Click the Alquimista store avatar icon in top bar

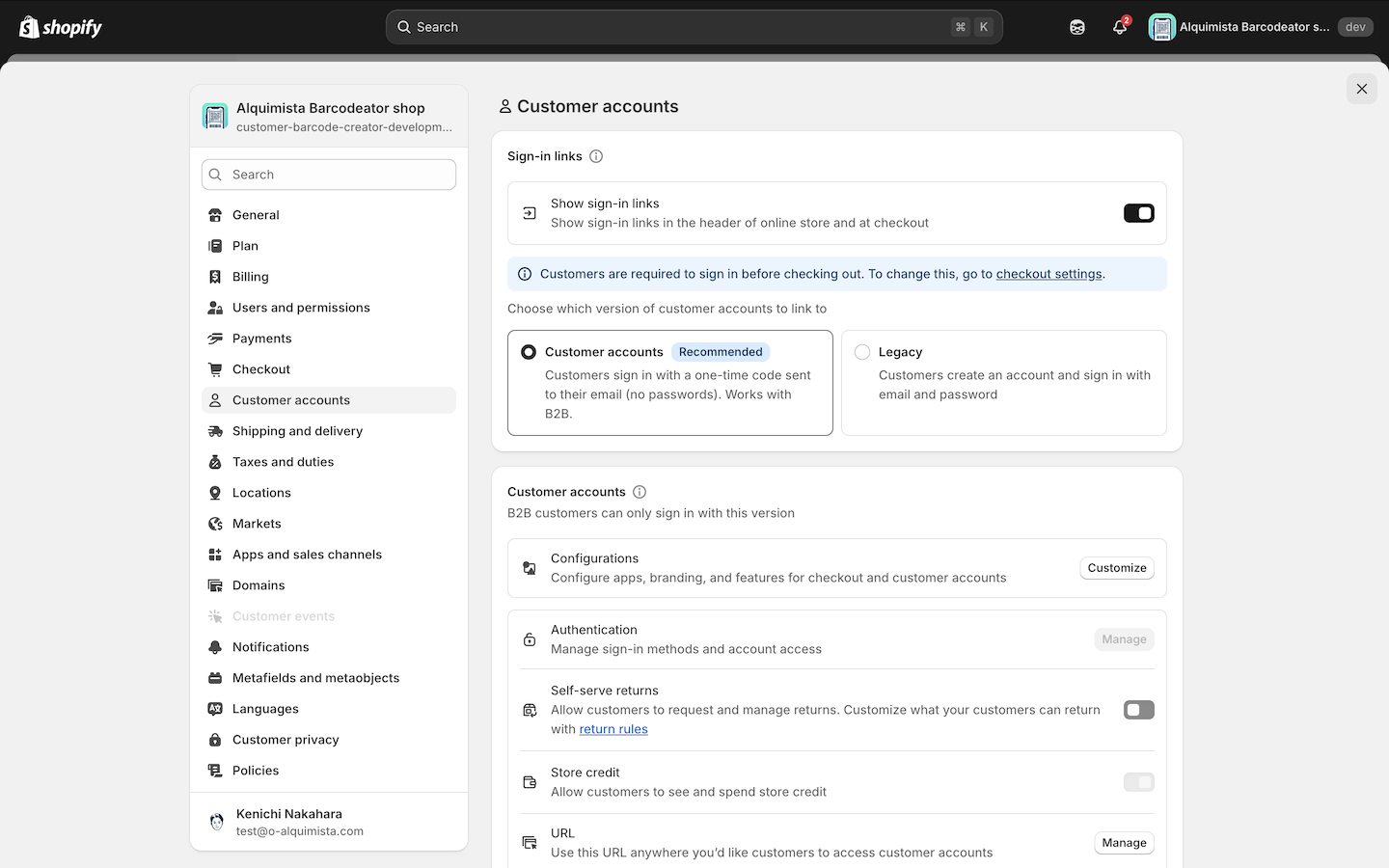pyautogui.click(x=1161, y=27)
